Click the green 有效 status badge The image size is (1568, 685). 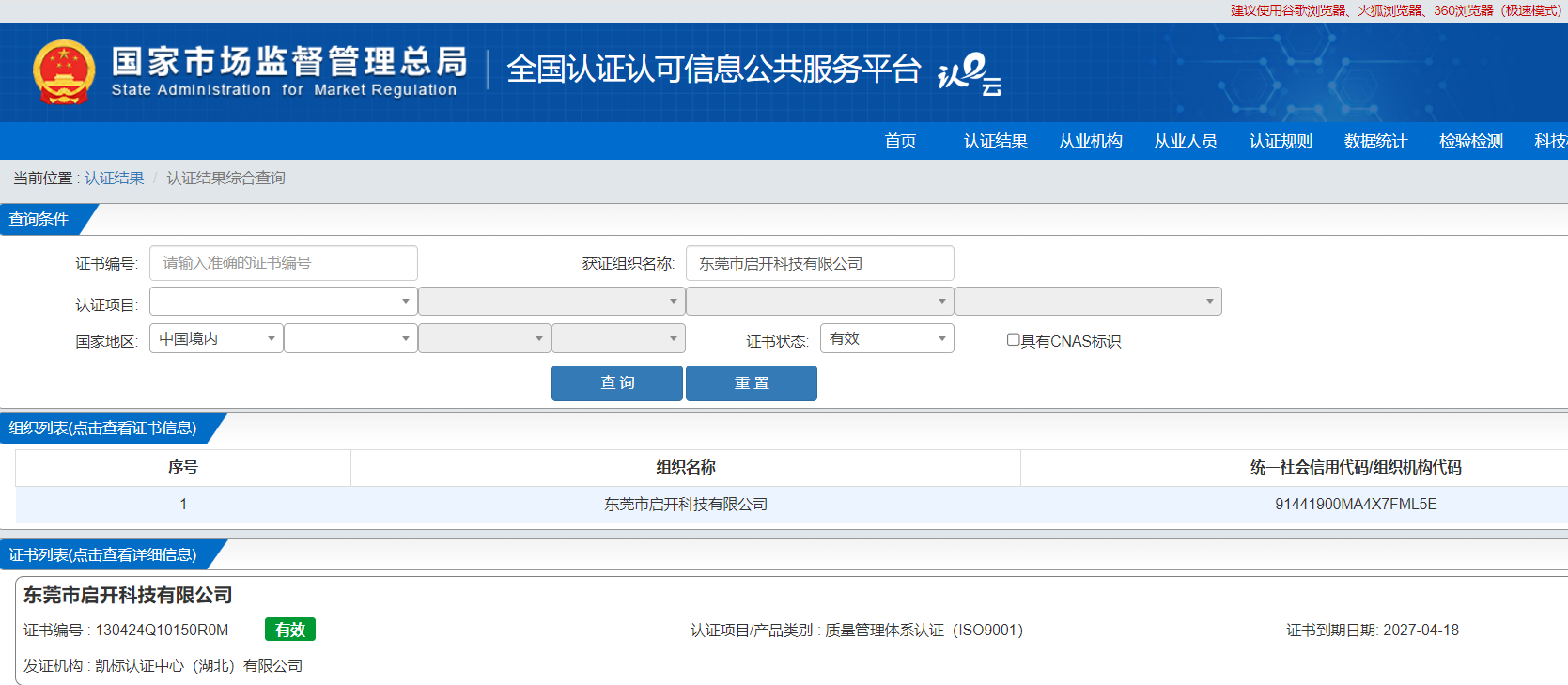click(290, 630)
